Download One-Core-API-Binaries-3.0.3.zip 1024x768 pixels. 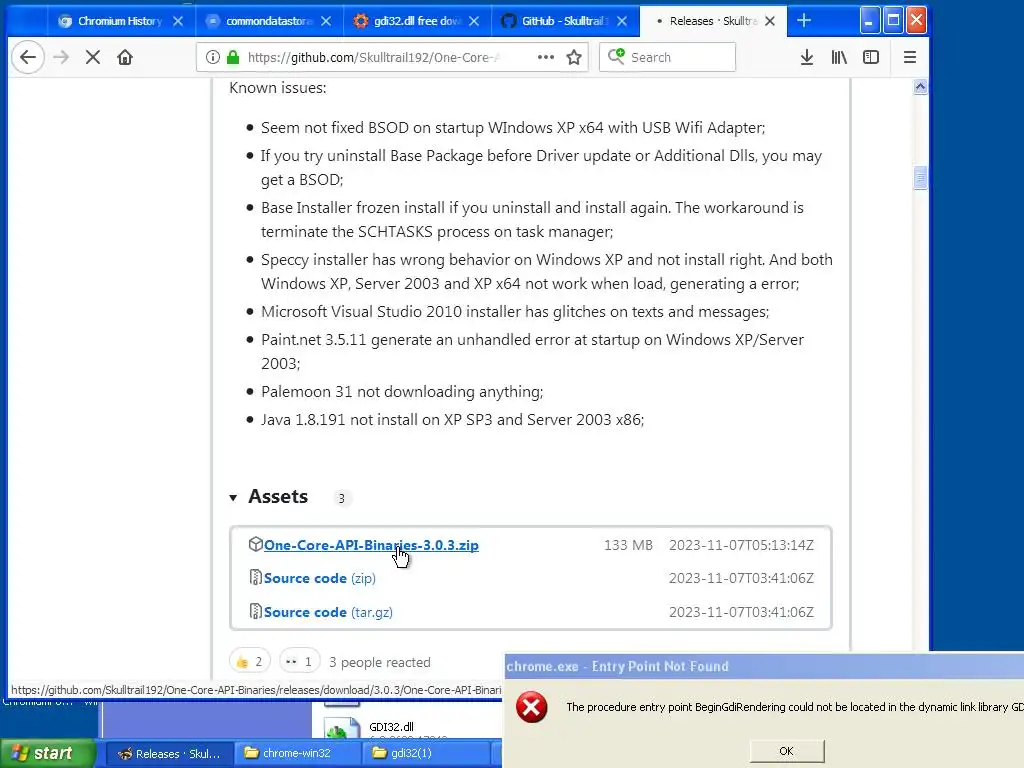tap(371, 545)
